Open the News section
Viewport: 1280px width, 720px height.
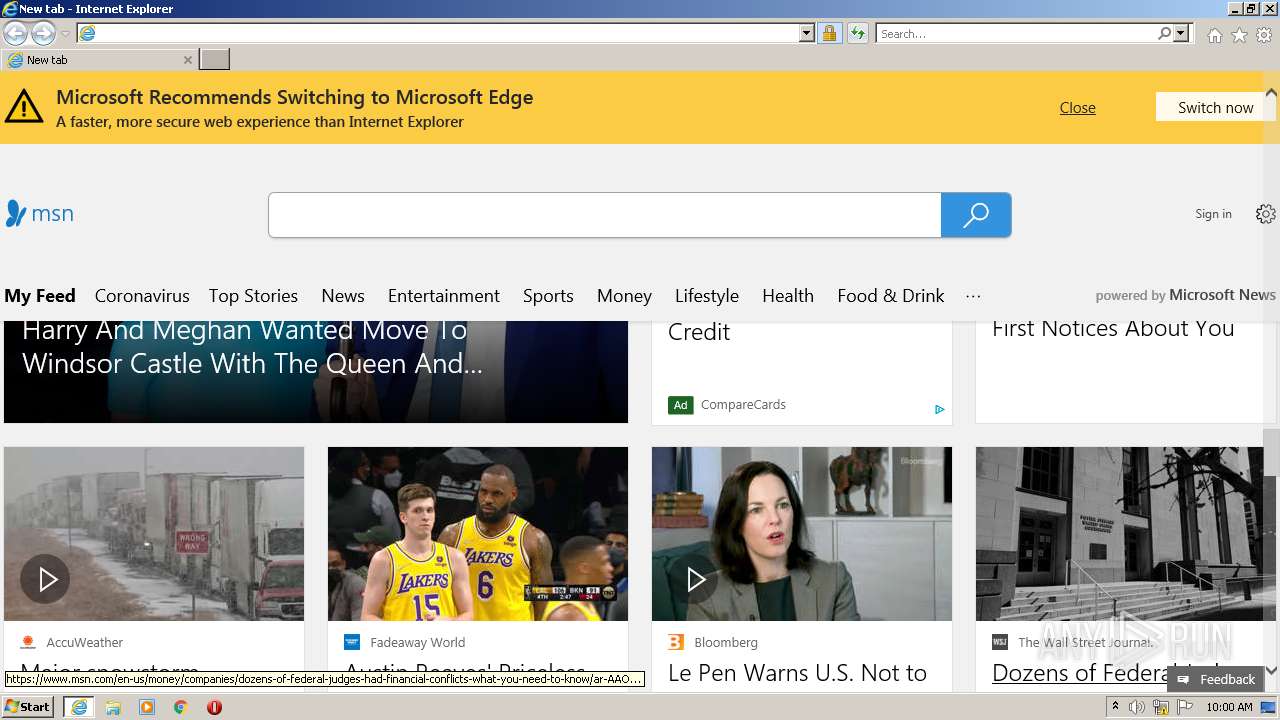point(343,296)
